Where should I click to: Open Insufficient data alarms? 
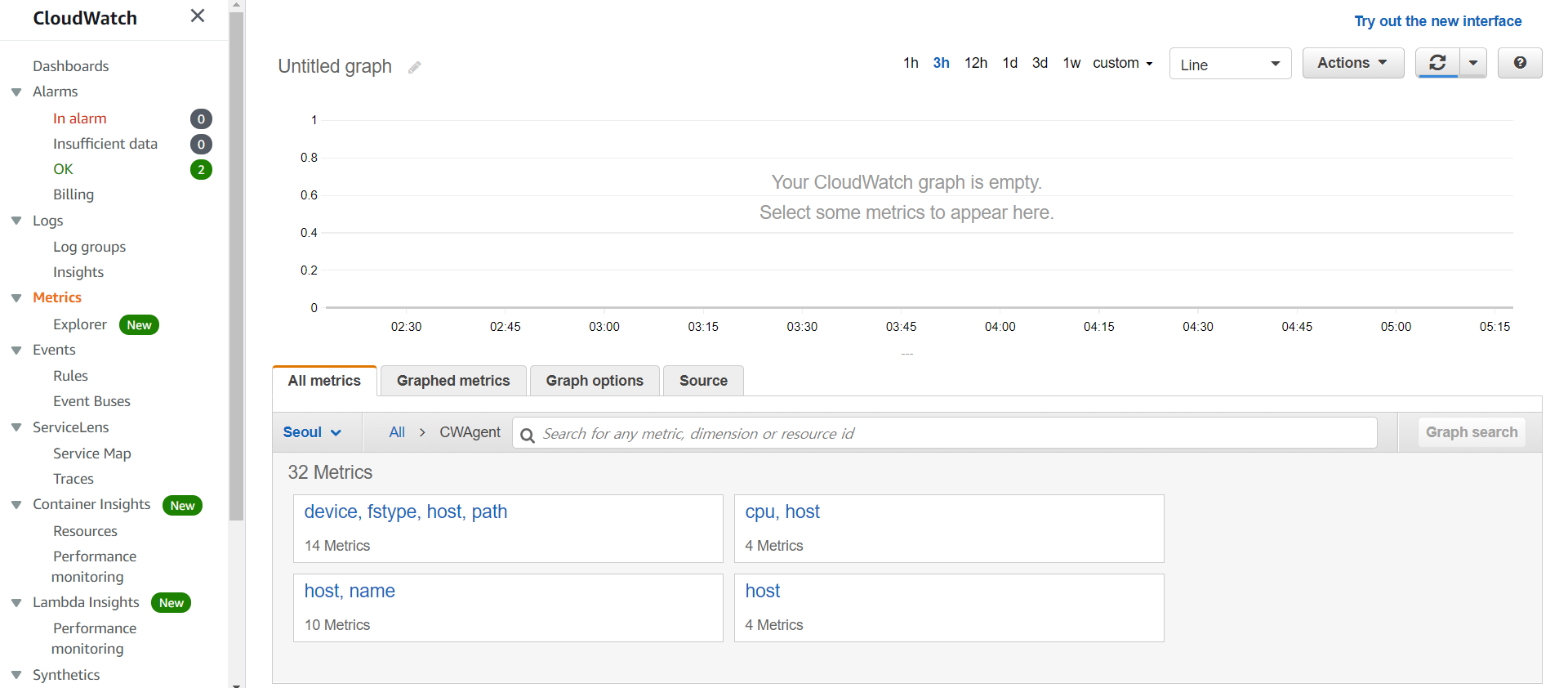point(105,144)
